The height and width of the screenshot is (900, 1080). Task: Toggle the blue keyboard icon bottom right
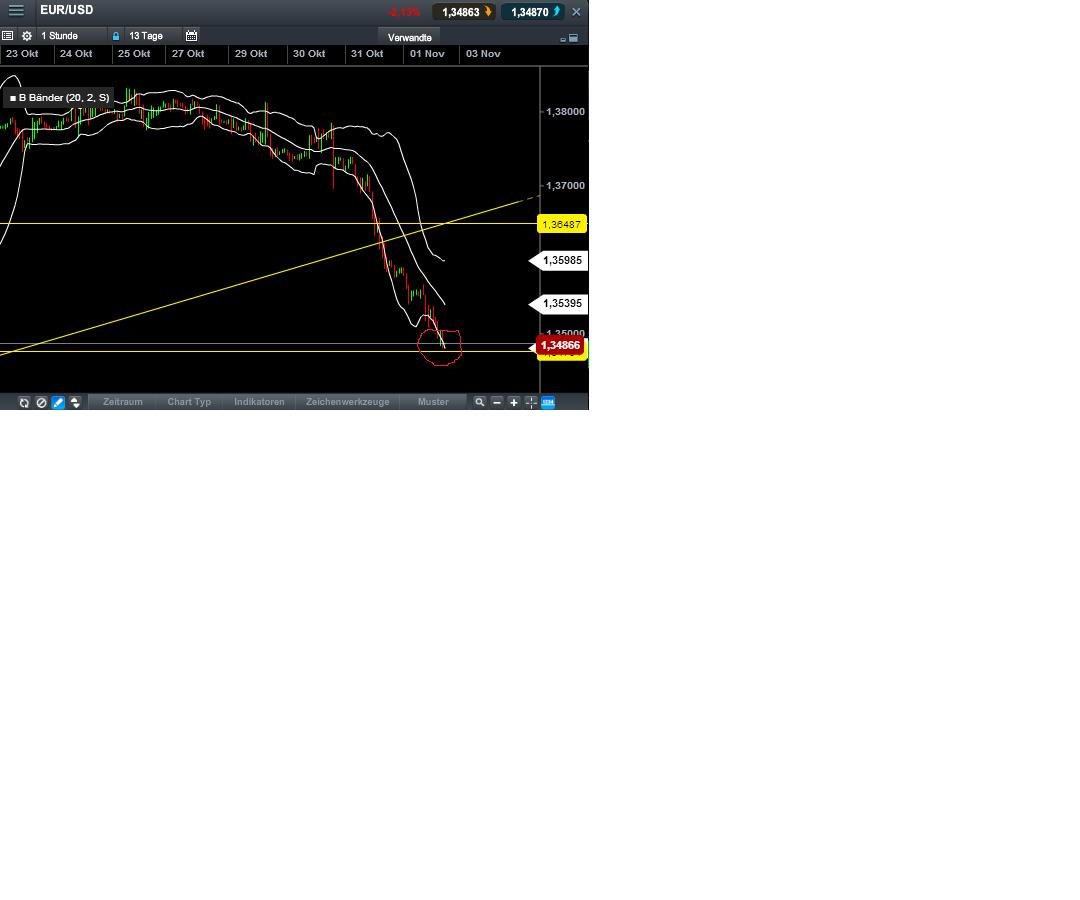[547, 402]
